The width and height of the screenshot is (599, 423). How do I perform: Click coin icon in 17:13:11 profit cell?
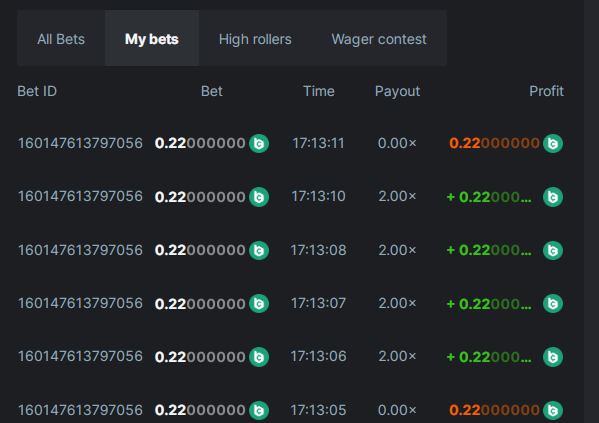553,144
